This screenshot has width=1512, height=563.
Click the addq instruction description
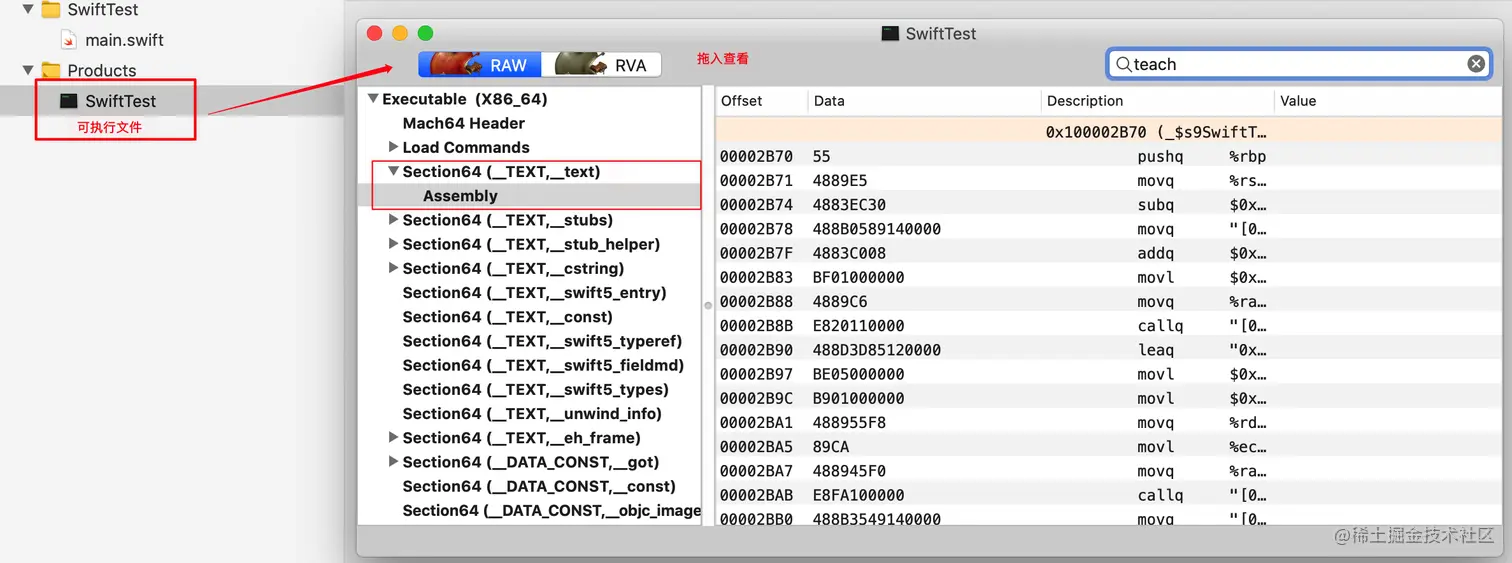click(1156, 253)
